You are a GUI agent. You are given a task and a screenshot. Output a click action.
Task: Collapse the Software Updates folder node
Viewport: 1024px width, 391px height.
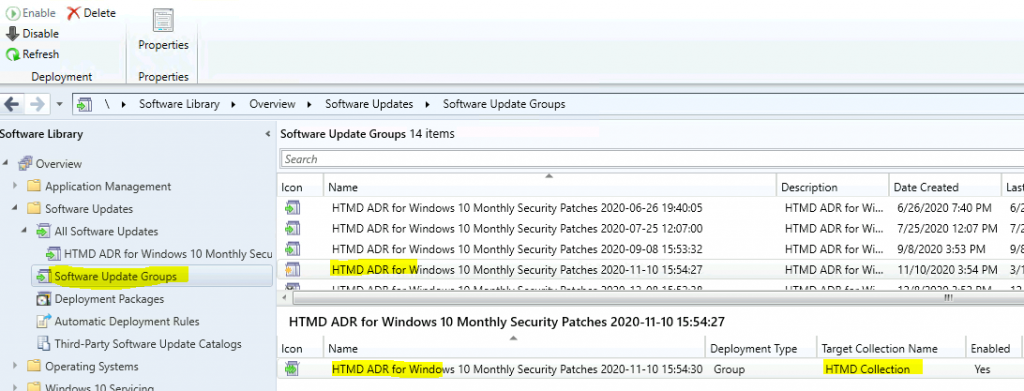pyautogui.click(x=16, y=209)
